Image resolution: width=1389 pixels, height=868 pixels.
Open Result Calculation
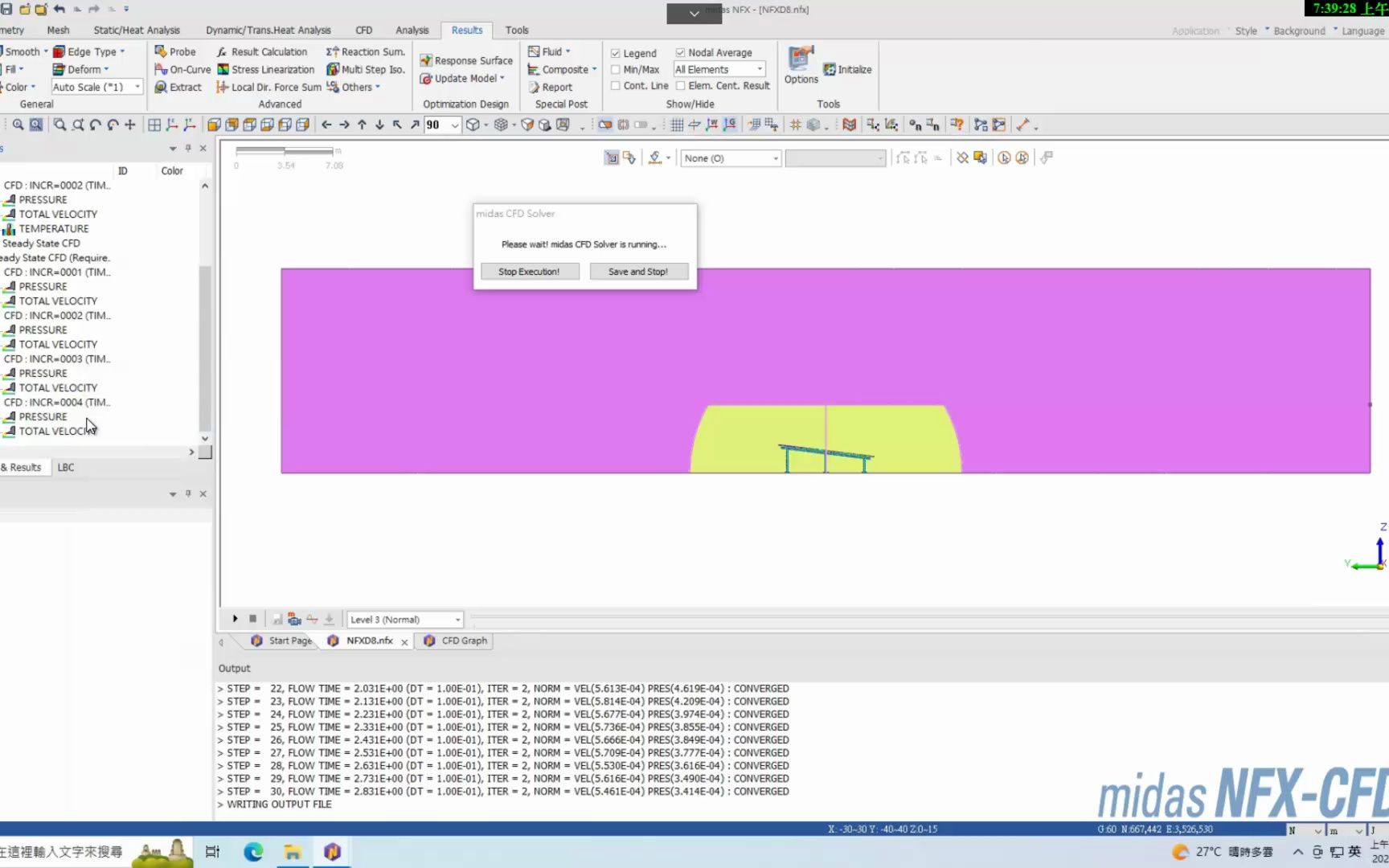(262, 51)
